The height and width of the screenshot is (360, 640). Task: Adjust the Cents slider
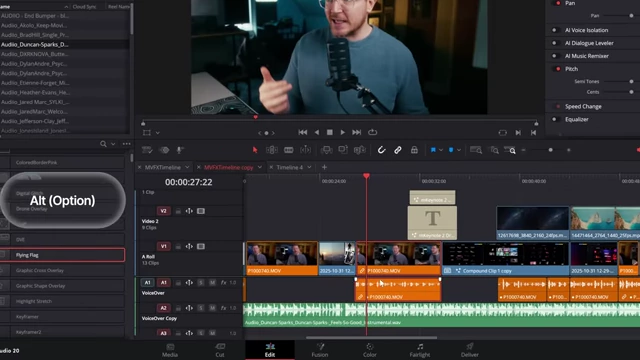[631, 92]
